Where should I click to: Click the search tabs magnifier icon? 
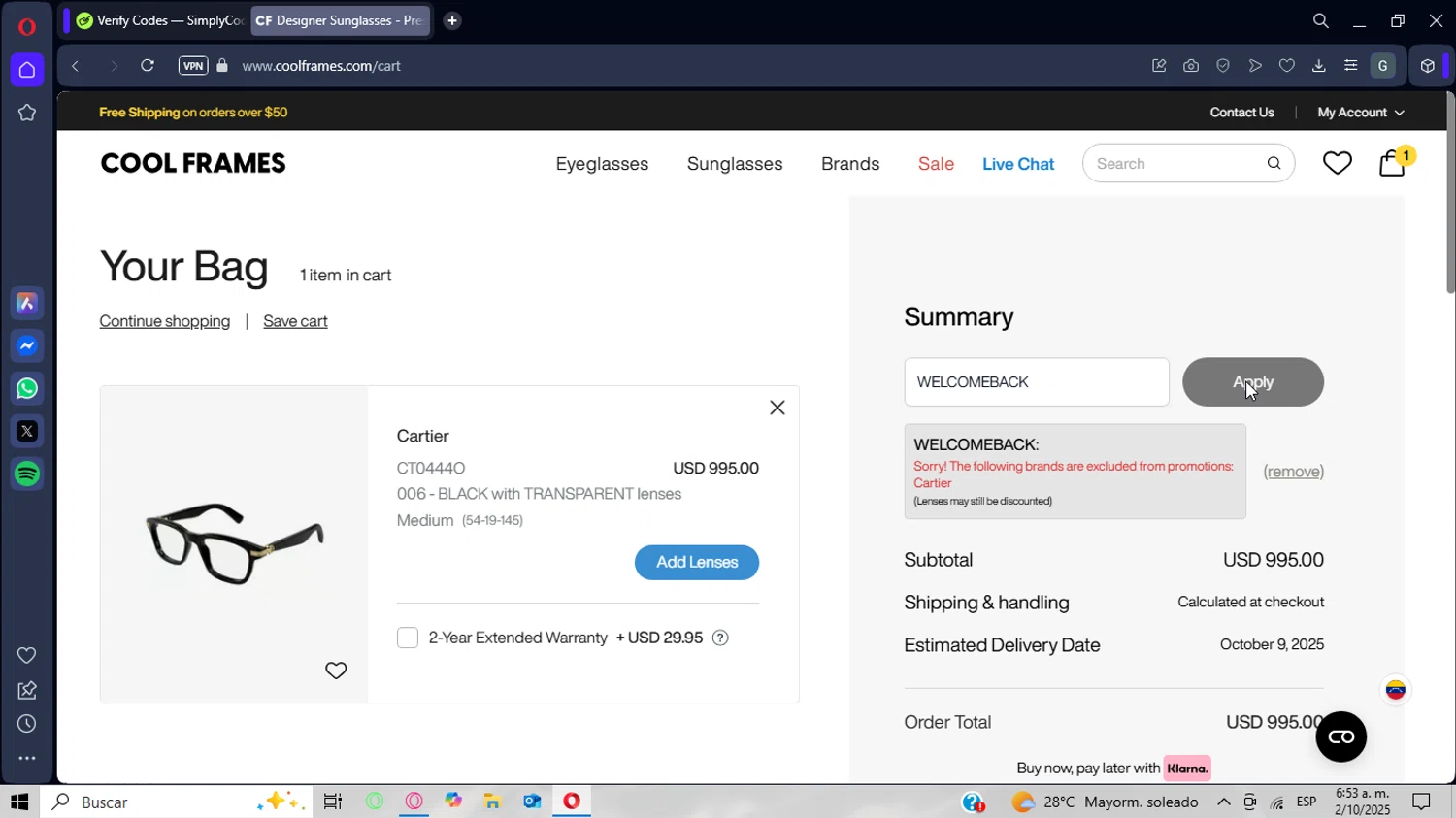coord(1321,20)
